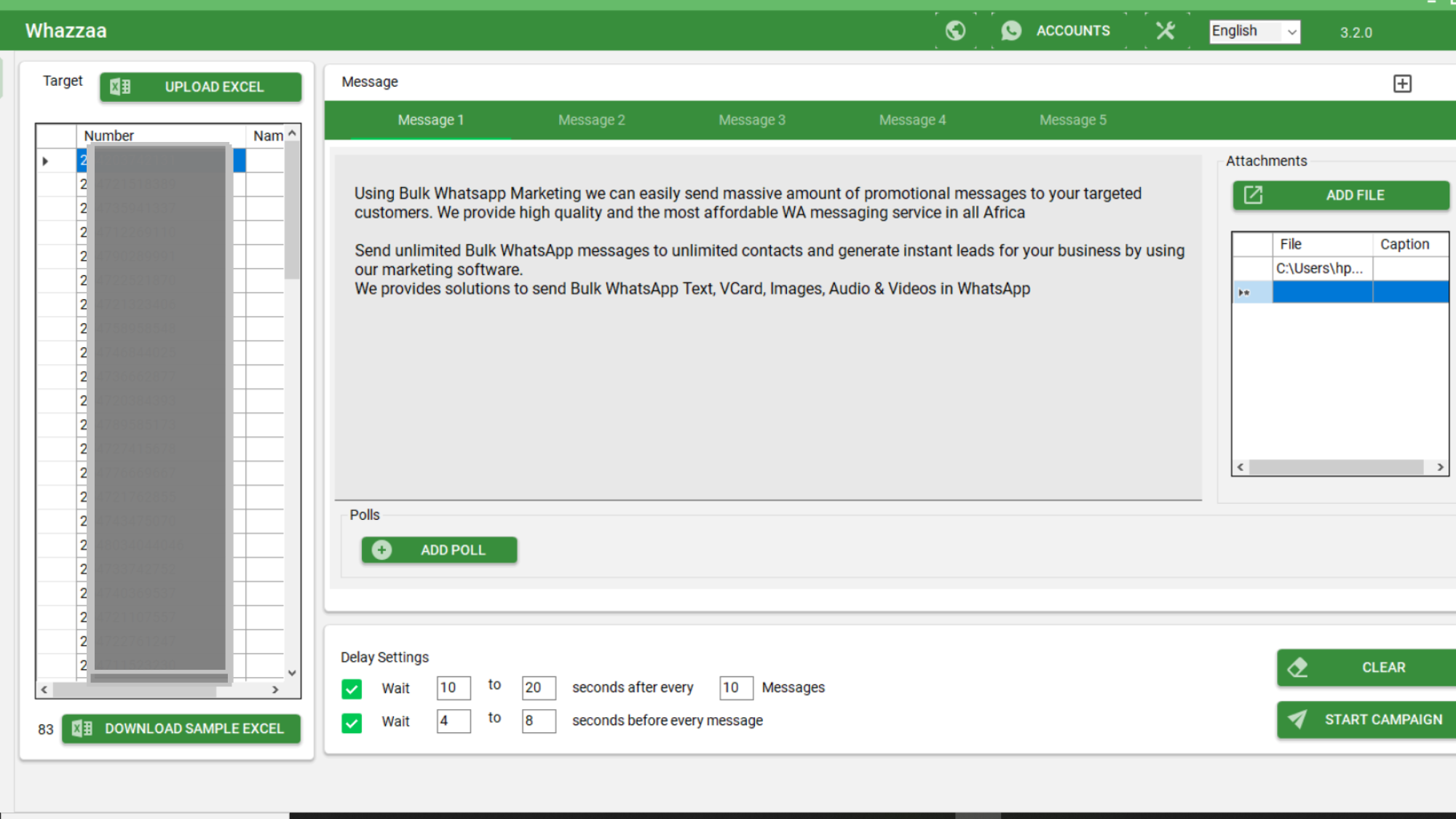
Task: Switch to Message 1 tab
Action: pos(430,120)
